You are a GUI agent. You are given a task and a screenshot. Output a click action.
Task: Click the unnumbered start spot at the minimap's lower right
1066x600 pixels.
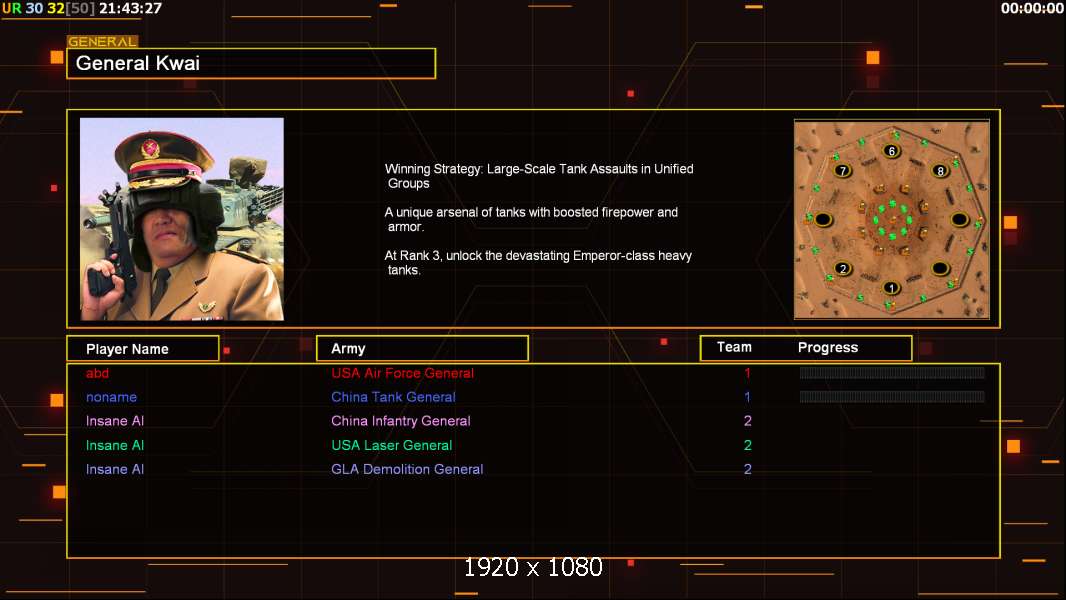[940, 268]
